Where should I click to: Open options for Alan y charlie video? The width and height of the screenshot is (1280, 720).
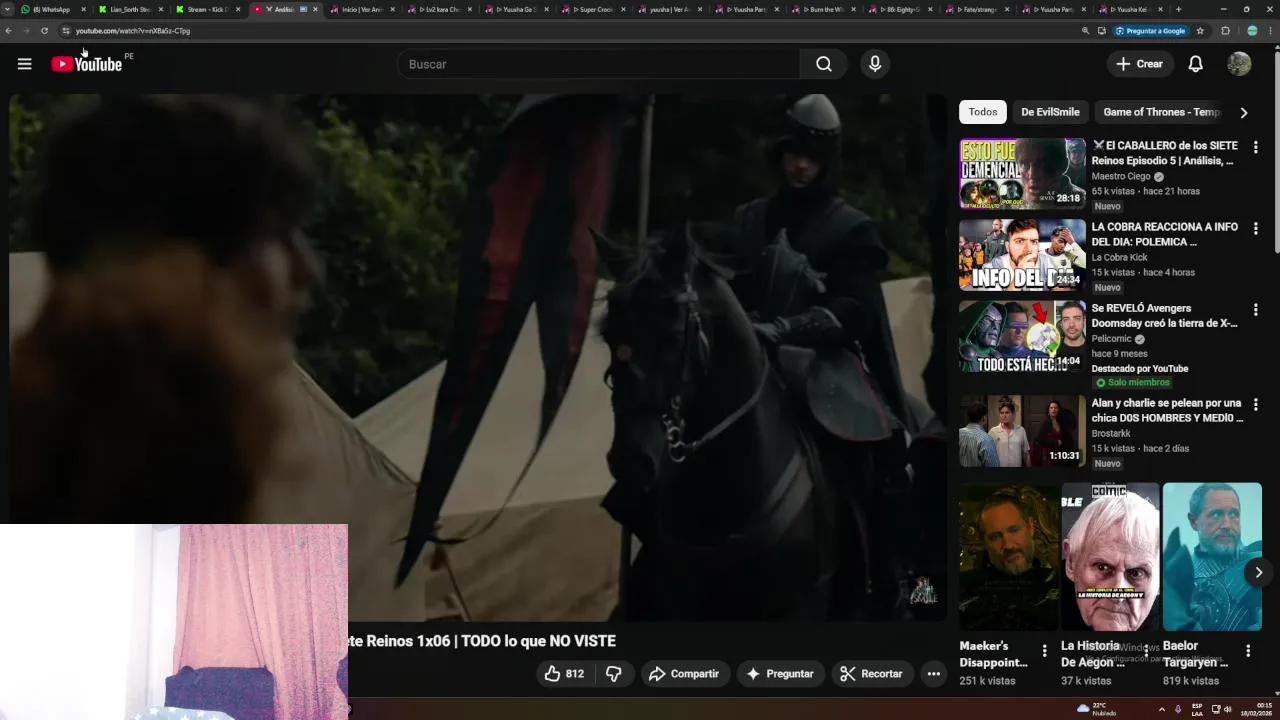(x=1256, y=405)
